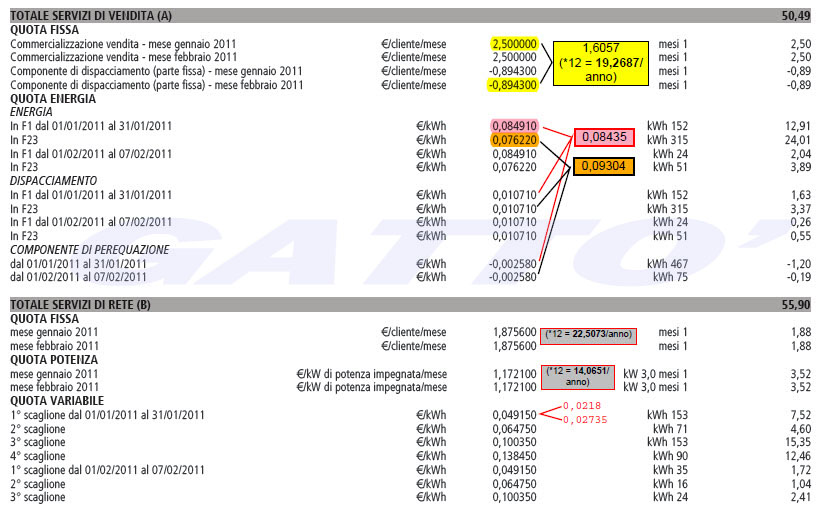Select the amount "2,04"
822x510 pixels.
pyautogui.click(x=801, y=154)
